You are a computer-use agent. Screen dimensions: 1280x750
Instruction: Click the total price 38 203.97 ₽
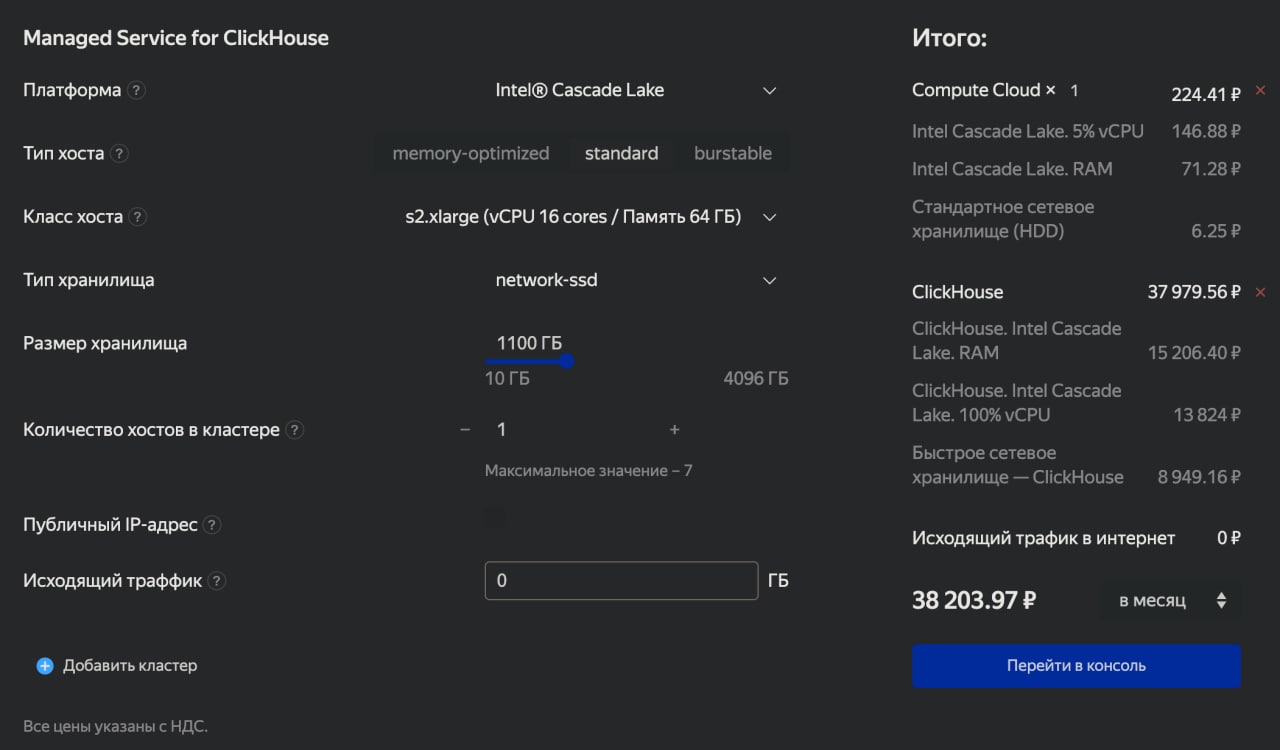tap(974, 601)
